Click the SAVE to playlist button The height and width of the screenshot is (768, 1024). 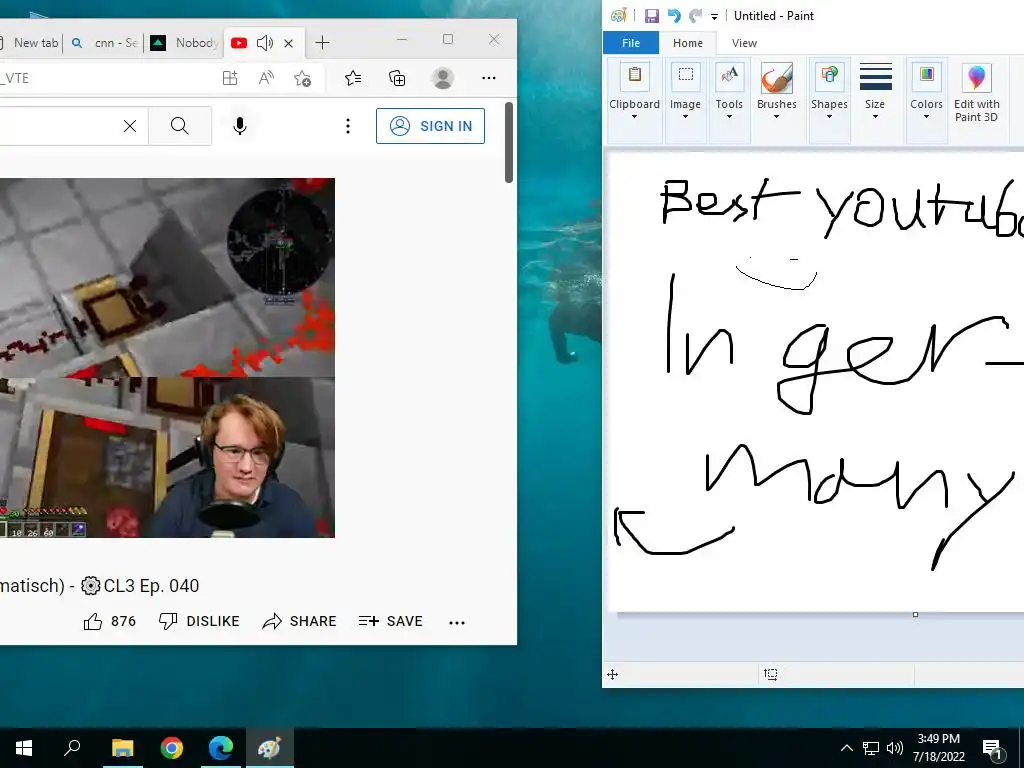[x=391, y=622]
